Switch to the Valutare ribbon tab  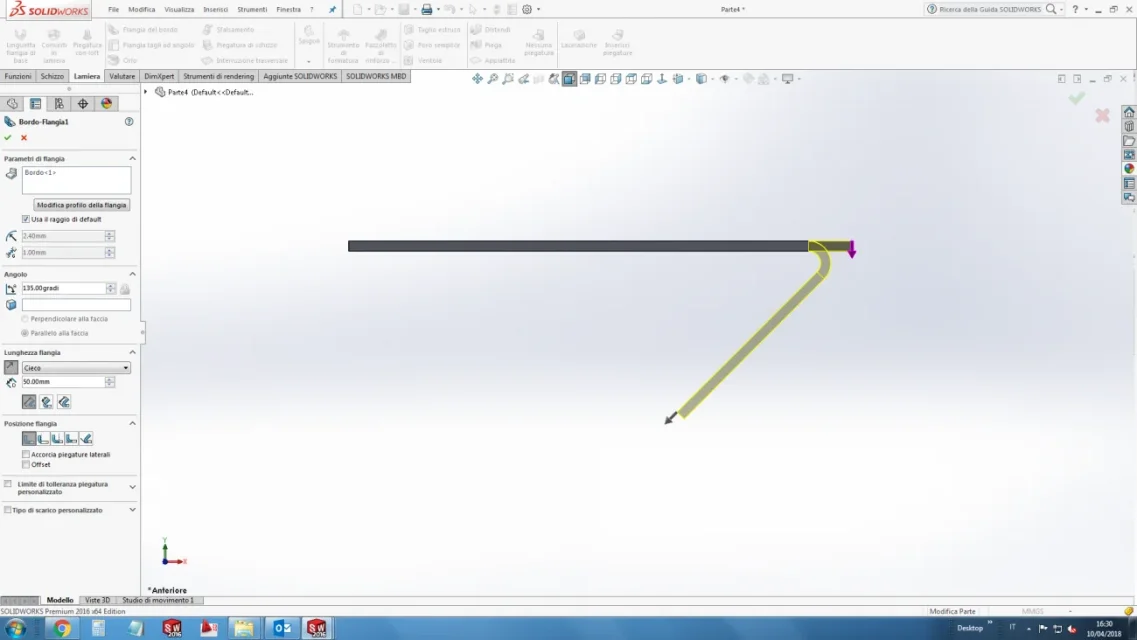pyautogui.click(x=122, y=76)
